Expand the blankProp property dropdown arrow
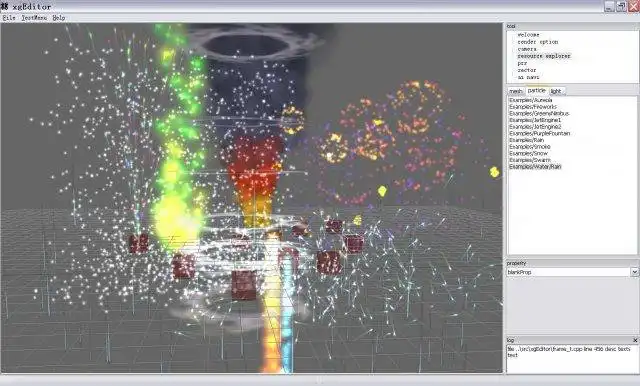640x386 pixels. 634,272
